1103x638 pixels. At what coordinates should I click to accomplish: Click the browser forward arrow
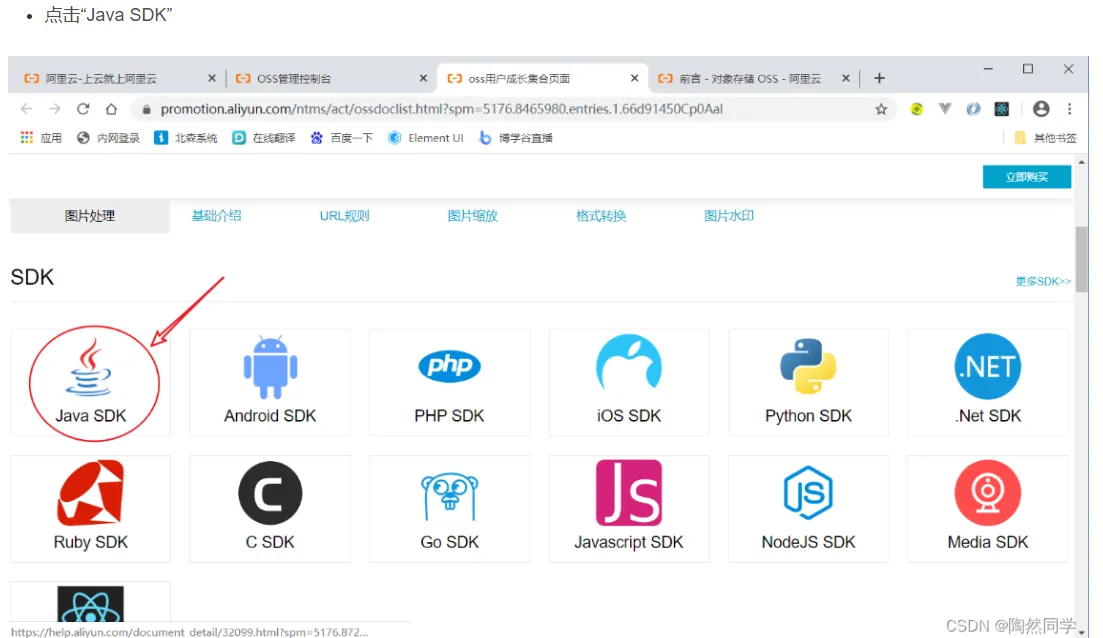click(54, 109)
